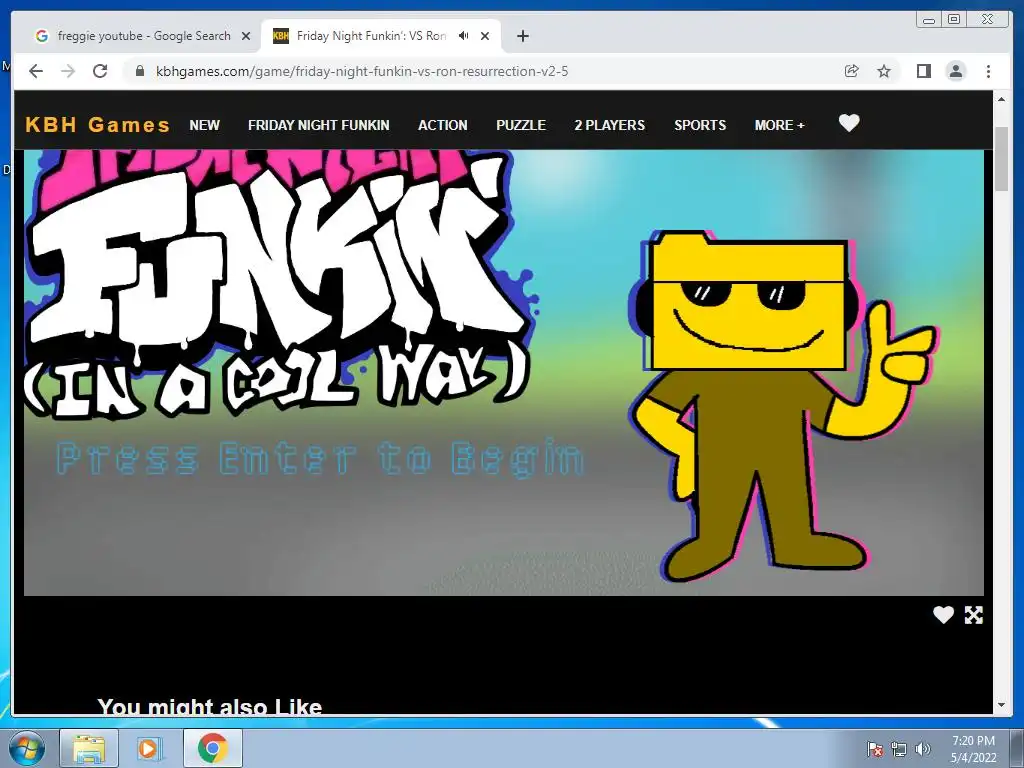Image resolution: width=1024 pixels, height=768 pixels.
Task: Click the browser forward arrow
Action: [68, 71]
